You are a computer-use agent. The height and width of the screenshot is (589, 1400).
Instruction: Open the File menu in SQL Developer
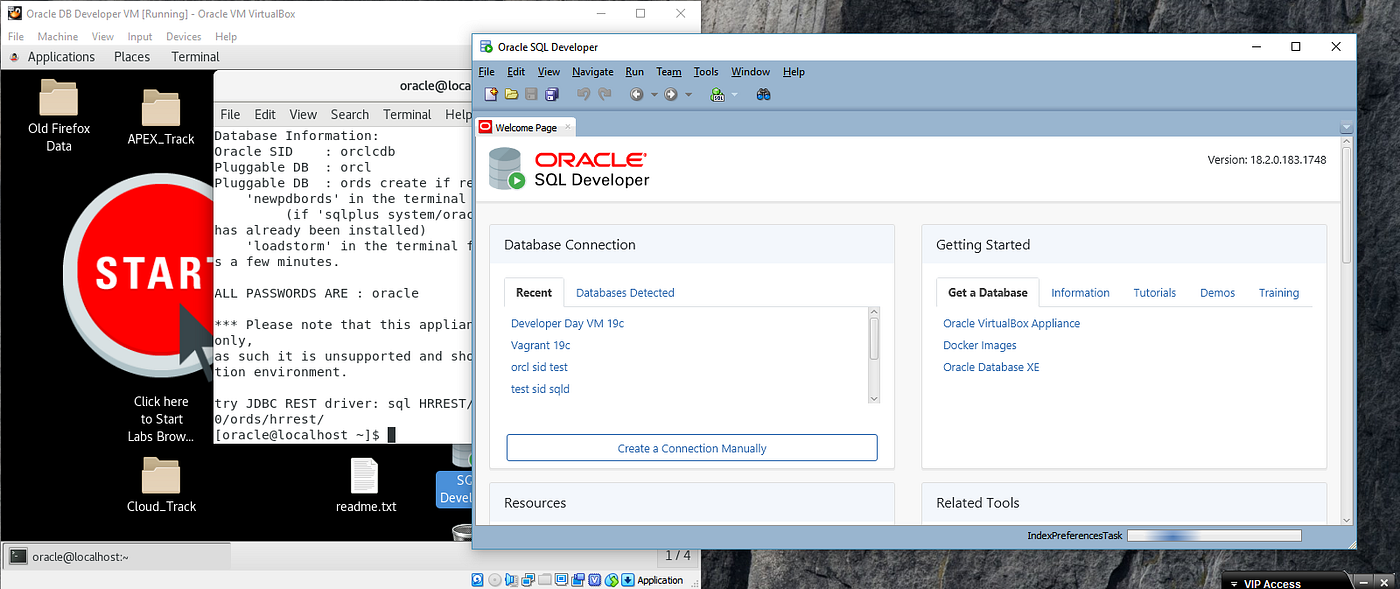(487, 72)
